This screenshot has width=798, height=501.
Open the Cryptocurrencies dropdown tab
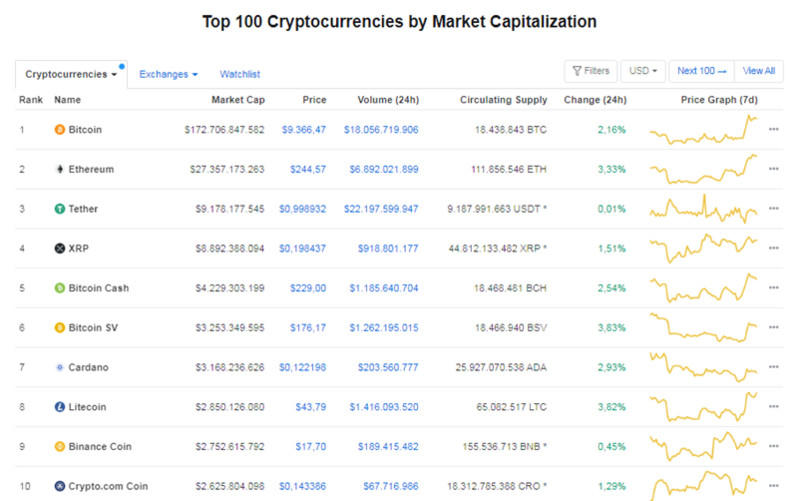(x=70, y=74)
